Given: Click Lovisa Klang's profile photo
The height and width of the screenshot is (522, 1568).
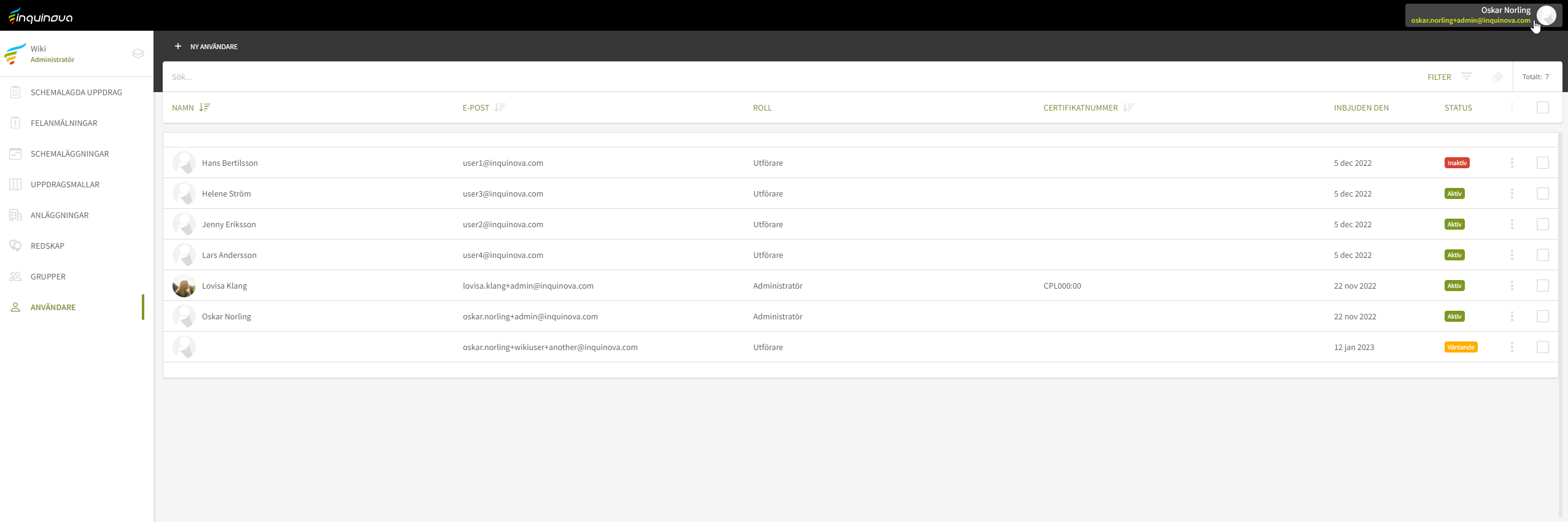Looking at the screenshot, I should click(x=184, y=286).
